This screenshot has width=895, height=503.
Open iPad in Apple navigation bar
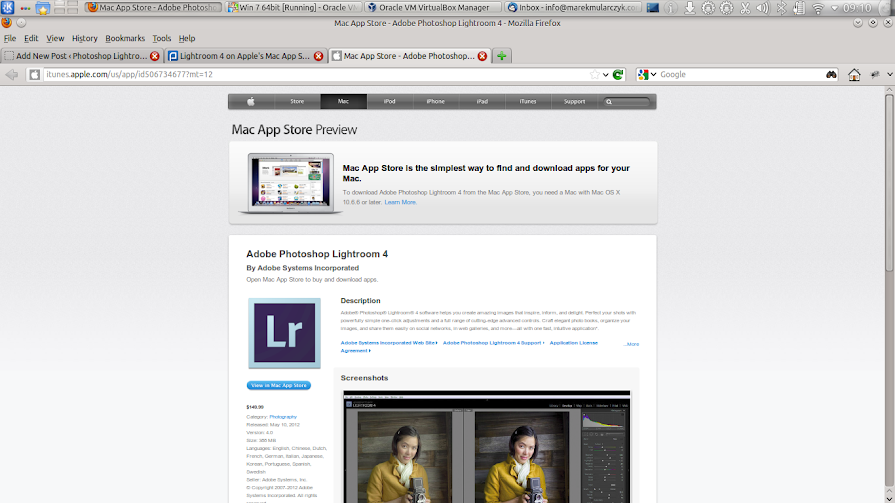pyautogui.click(x=482, y=102)
